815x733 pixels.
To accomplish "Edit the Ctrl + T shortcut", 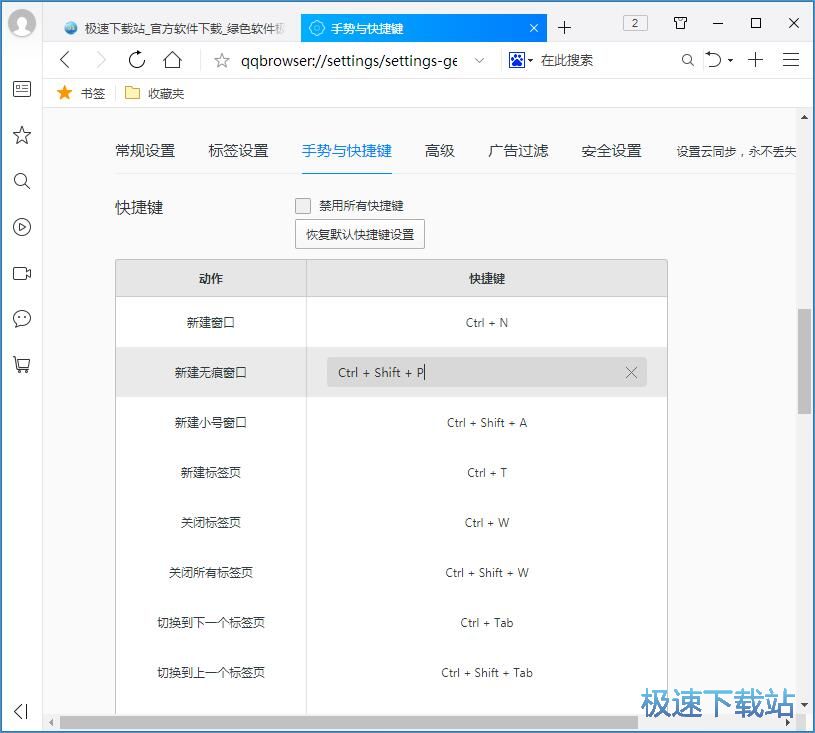I will tap(487, 473).
